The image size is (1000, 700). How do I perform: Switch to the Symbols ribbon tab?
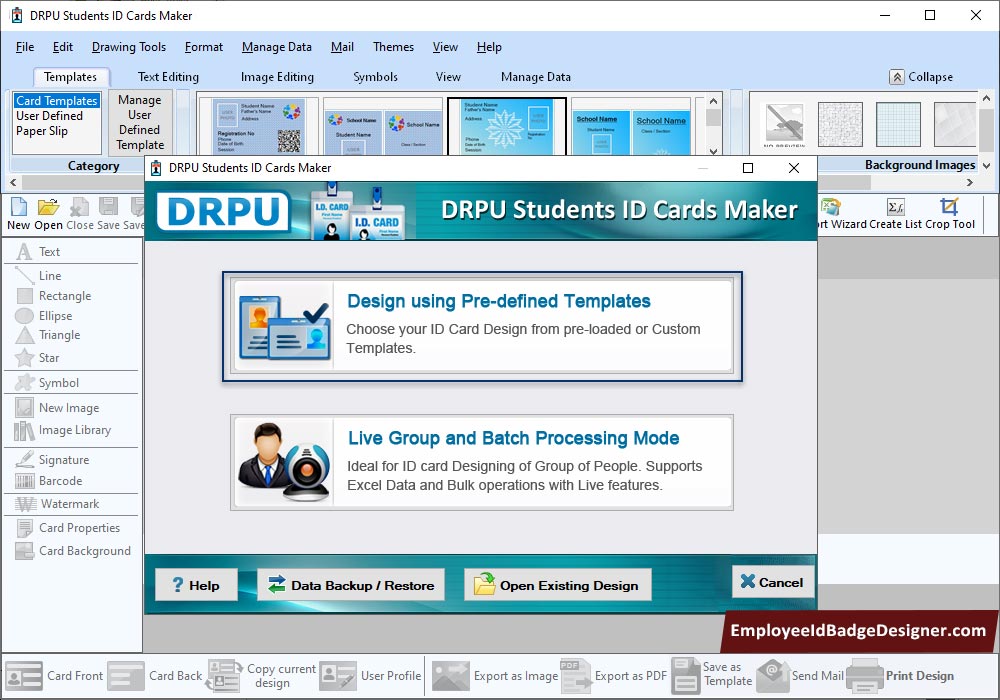pyautogui.click(x=376, y=77)
